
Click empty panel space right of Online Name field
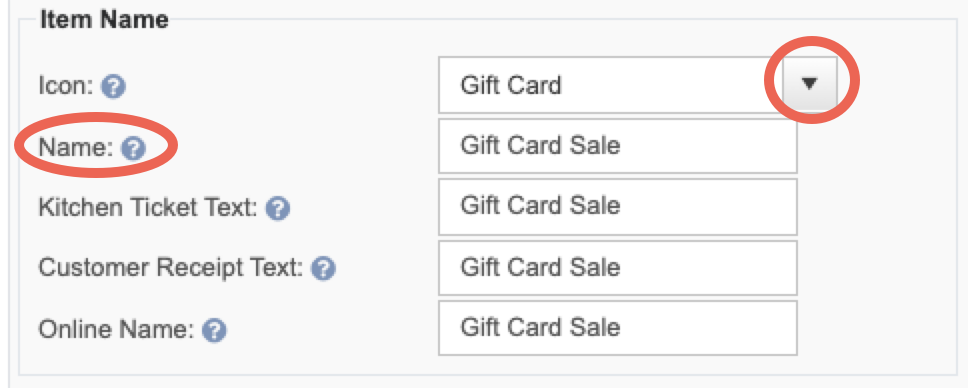(x=877, y=327)
